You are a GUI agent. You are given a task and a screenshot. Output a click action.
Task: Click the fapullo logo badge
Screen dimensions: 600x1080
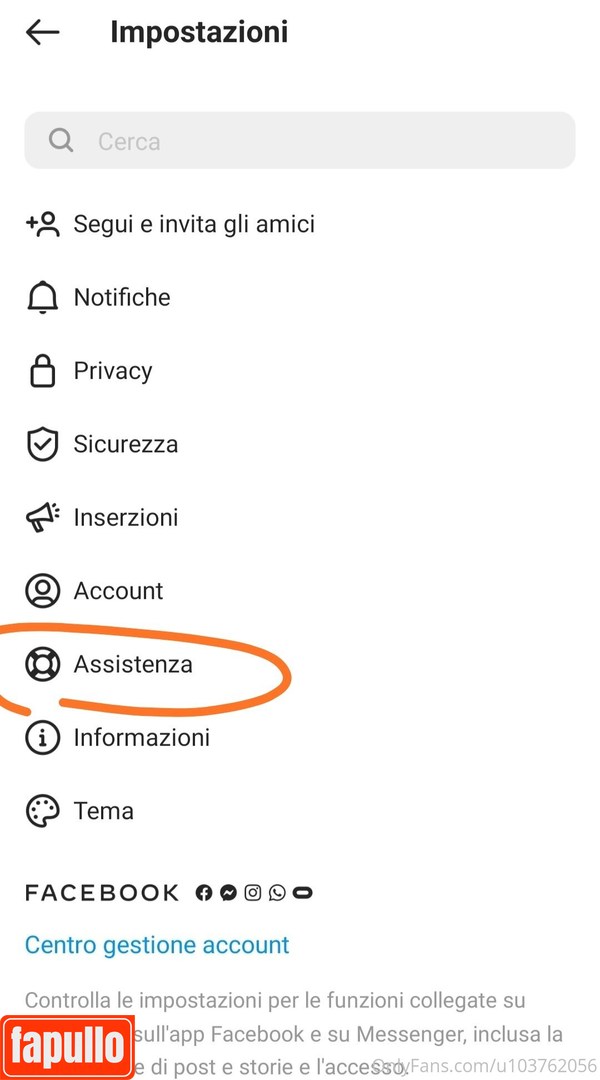(x=67, y=1047)
